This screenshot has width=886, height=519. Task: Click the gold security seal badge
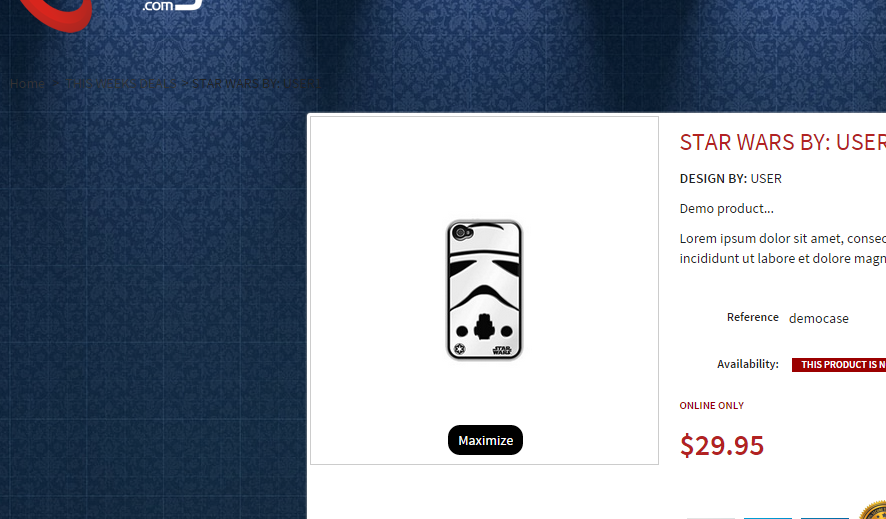pos(873,509)
